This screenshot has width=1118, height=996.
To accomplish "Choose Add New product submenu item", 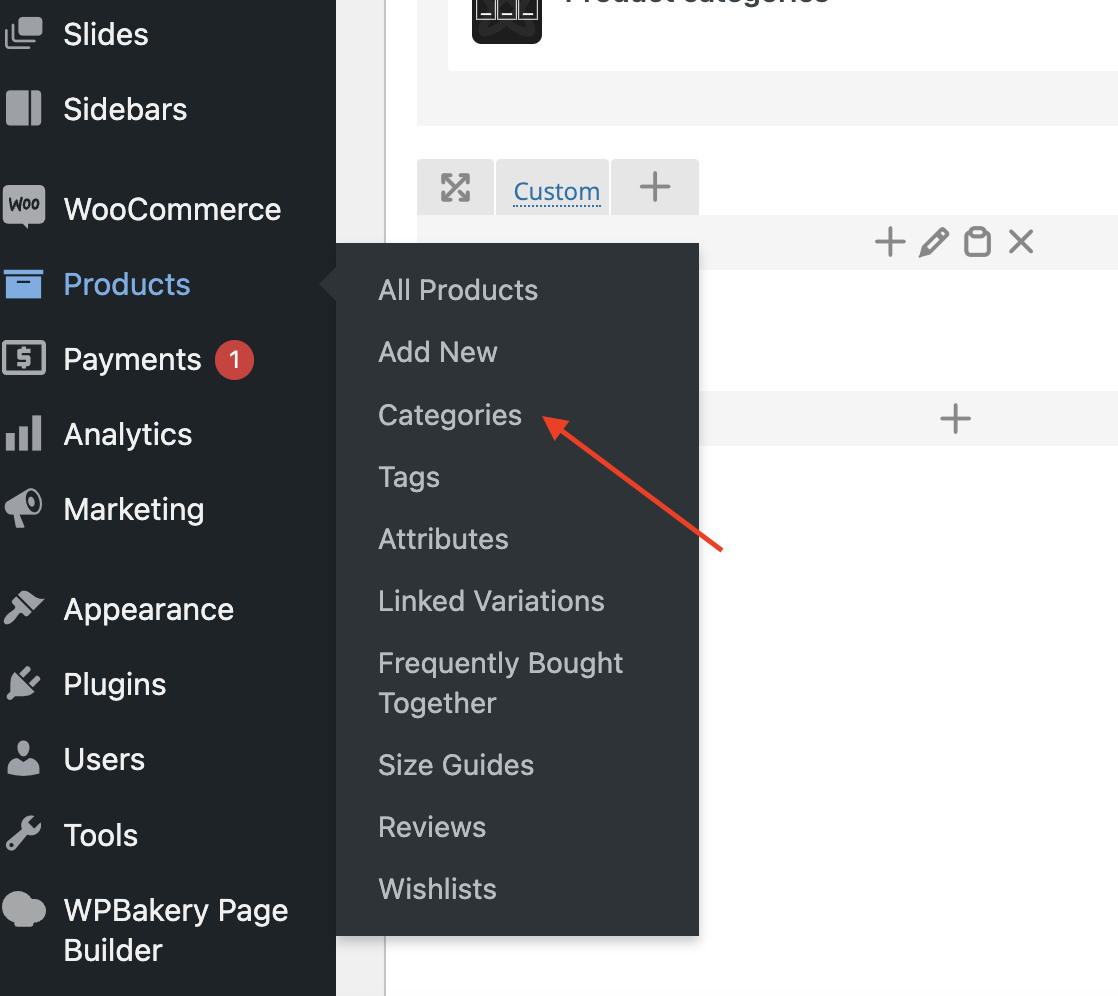I will tap(438, 352).
